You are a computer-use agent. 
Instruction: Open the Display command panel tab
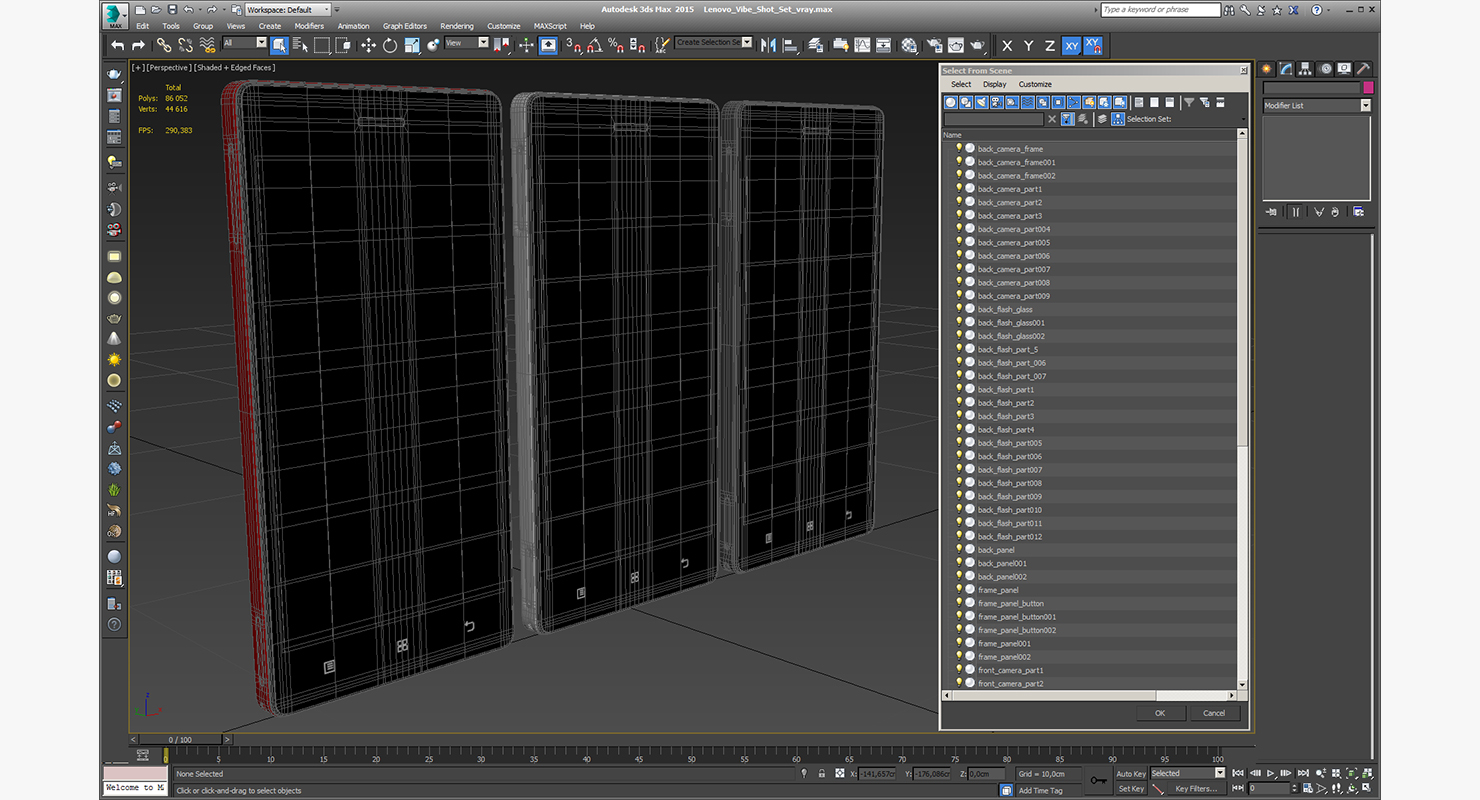pyautogui.click(x=1345, y=69)
